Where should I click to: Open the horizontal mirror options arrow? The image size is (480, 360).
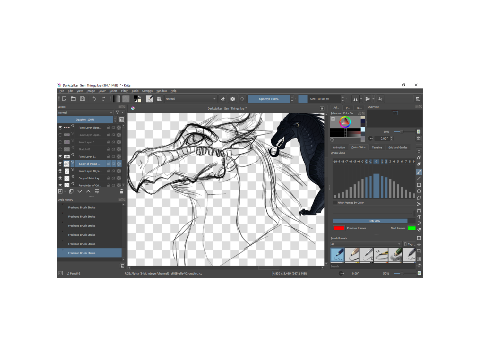pyautogui.click(x=361, y=99)
